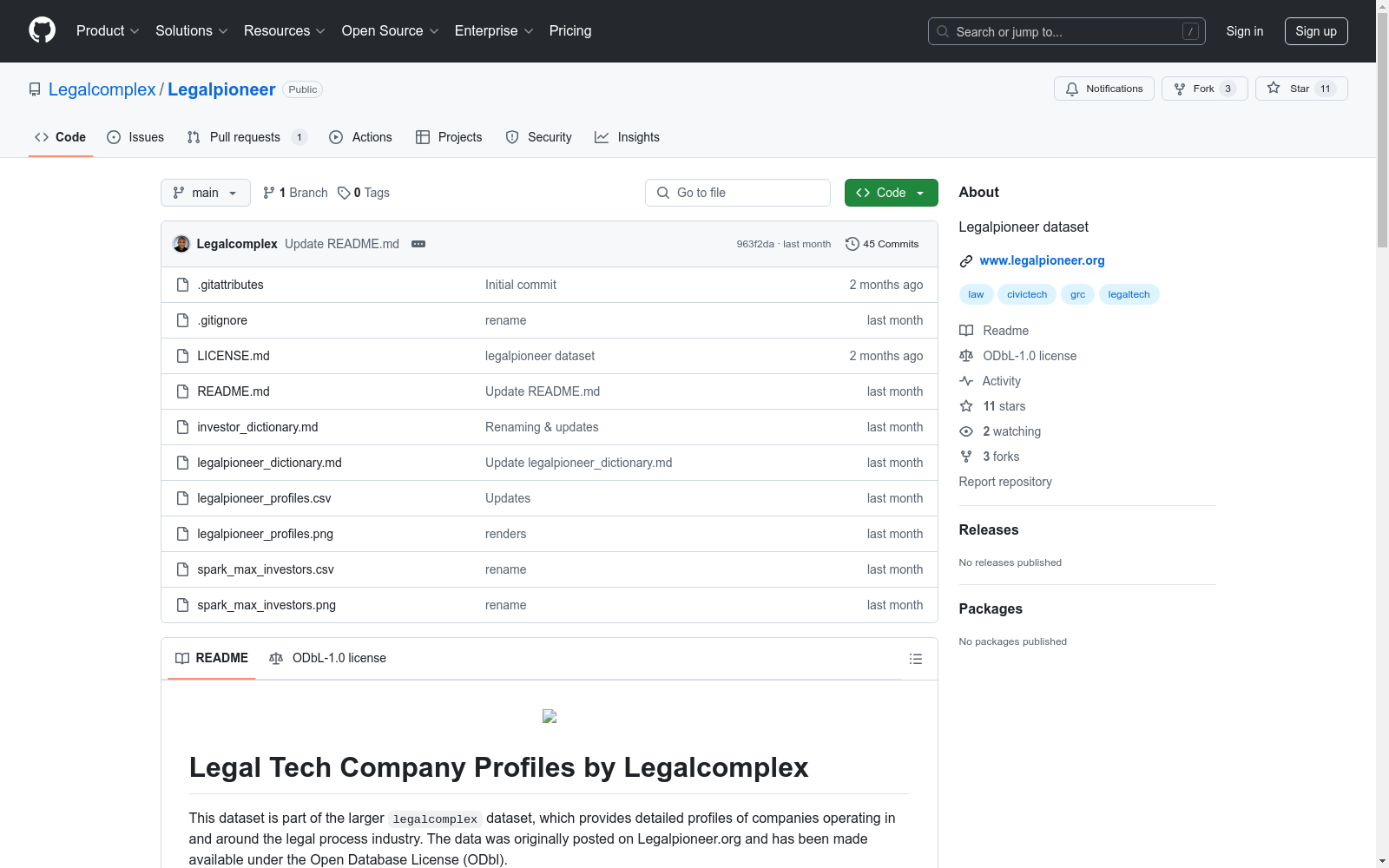Open legalpioneer_profiles.png file
This screenshot has width=1389, height=868.
coord(266,534)
